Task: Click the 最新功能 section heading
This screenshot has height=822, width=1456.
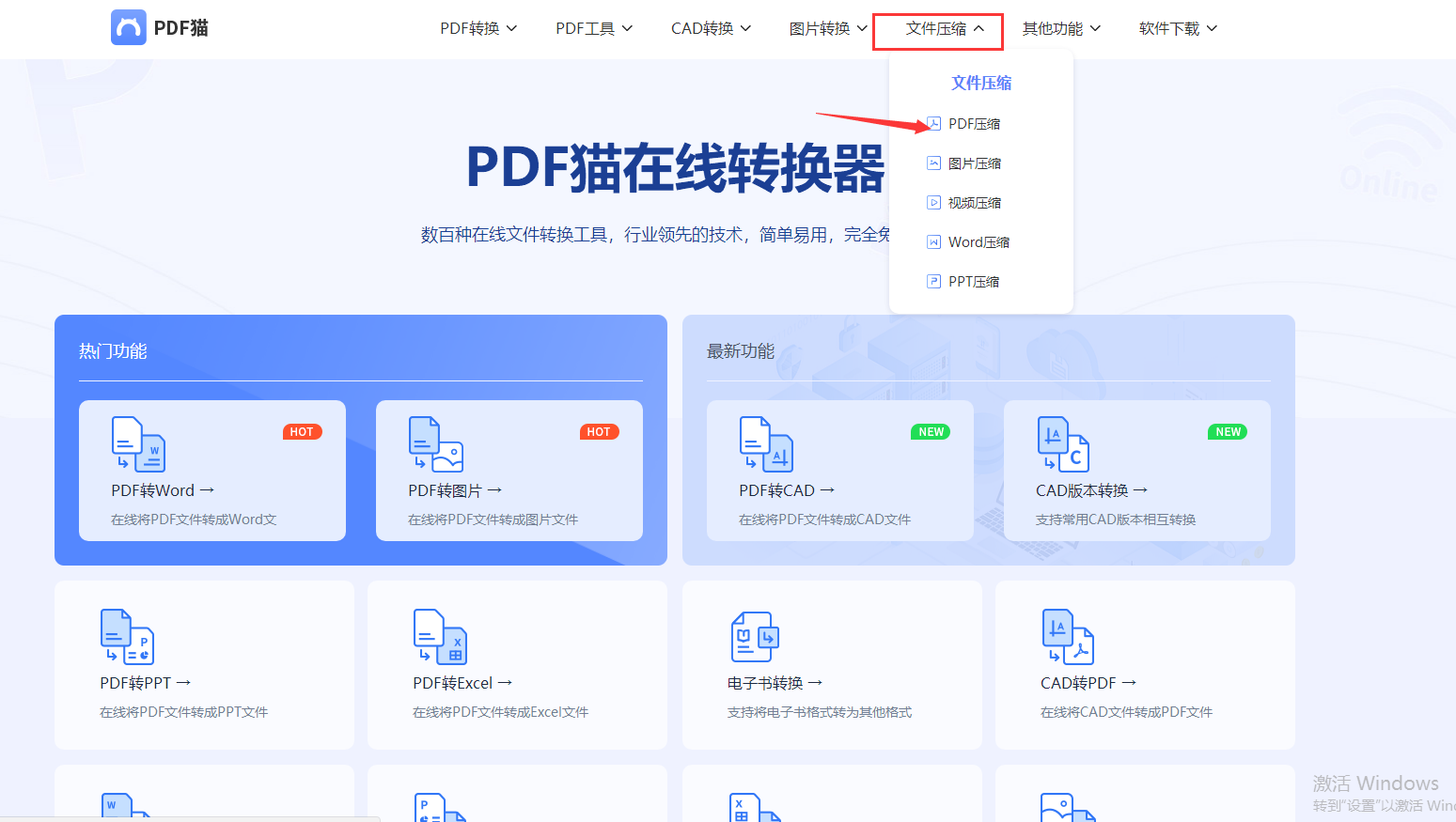Action: 741,351
